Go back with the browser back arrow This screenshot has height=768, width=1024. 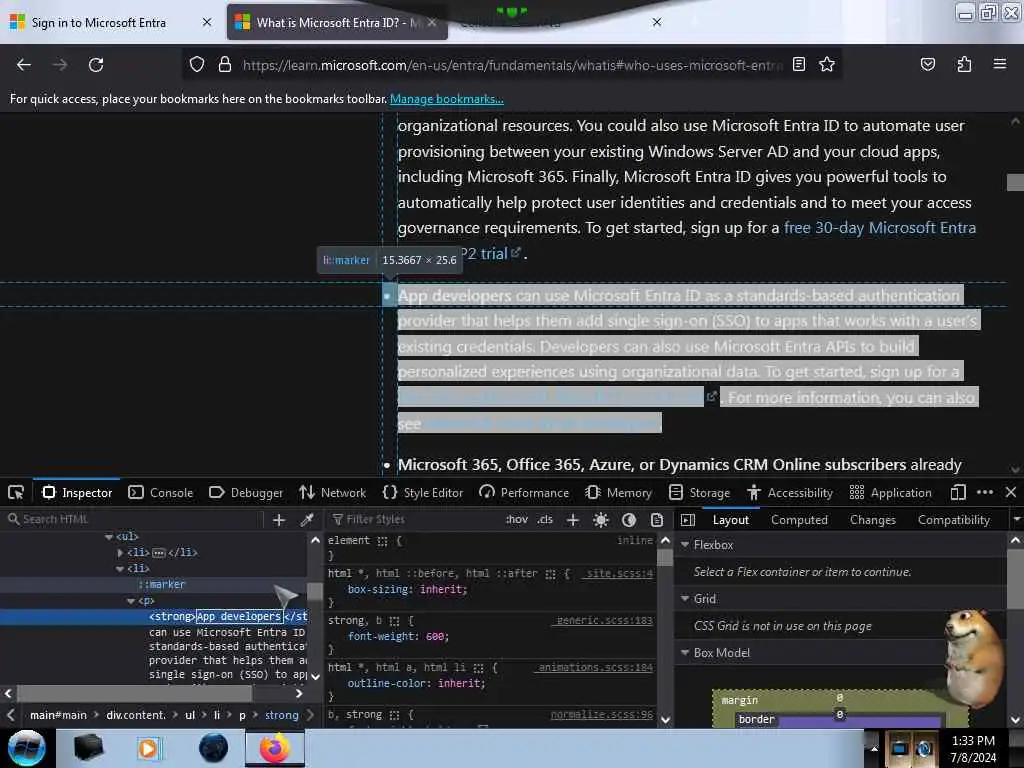coord(24,65)
